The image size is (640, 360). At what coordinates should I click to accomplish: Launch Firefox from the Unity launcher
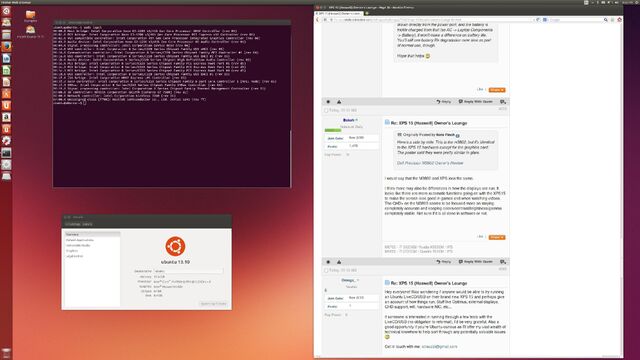(6, 47)
